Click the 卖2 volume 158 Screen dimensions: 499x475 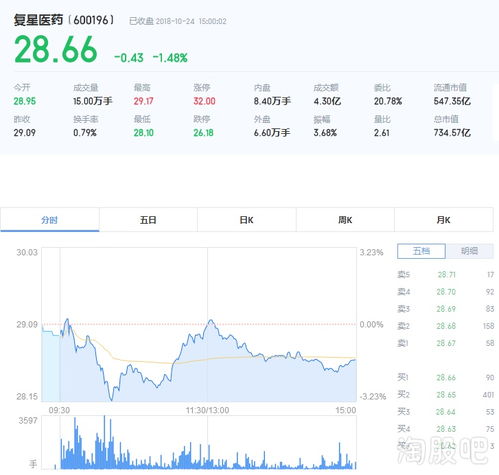click(488, 326)
